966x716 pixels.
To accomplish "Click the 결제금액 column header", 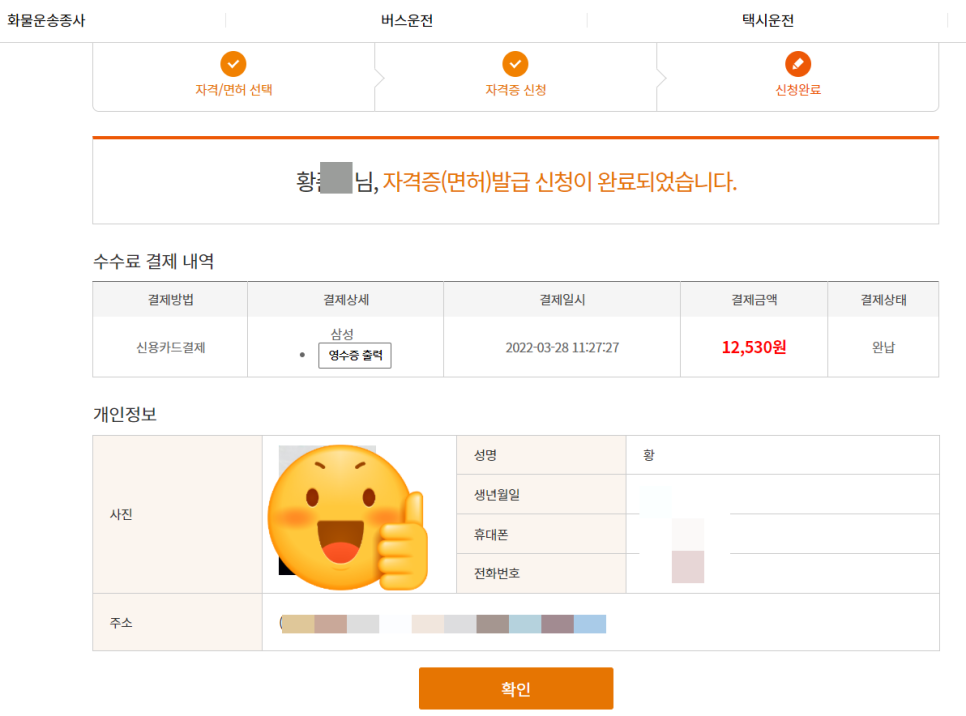I will pos(754,300).
